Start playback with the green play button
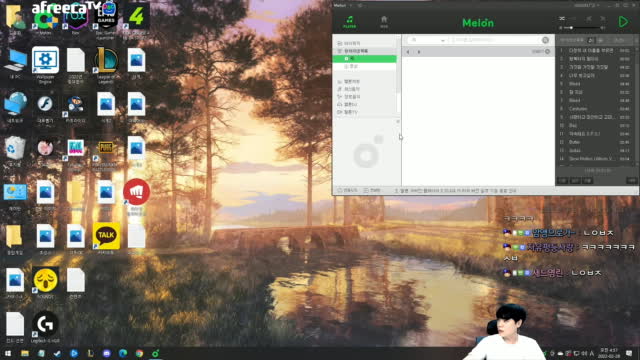The height and width of the screenshot is (360, 640). (623, 22)
